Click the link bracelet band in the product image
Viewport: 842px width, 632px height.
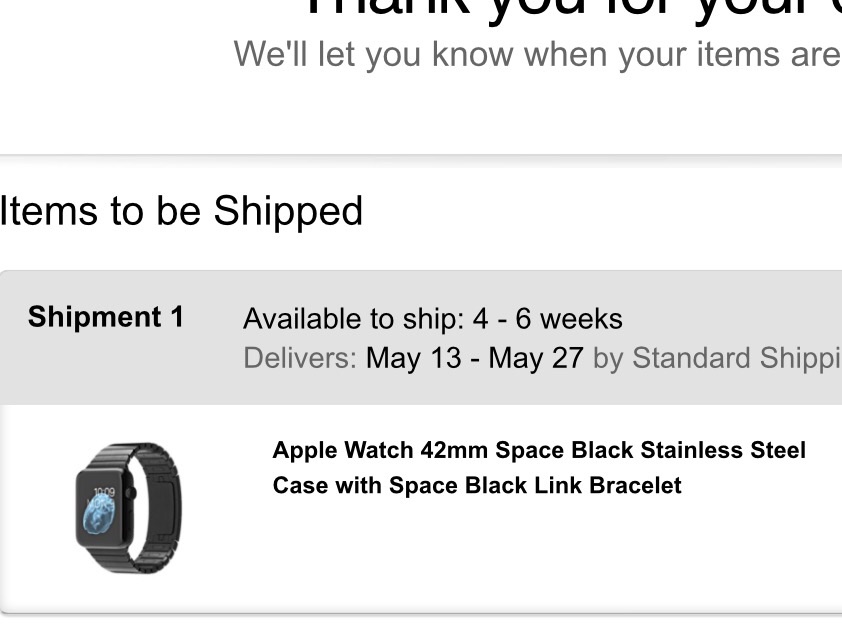click(x=163, y=507)
